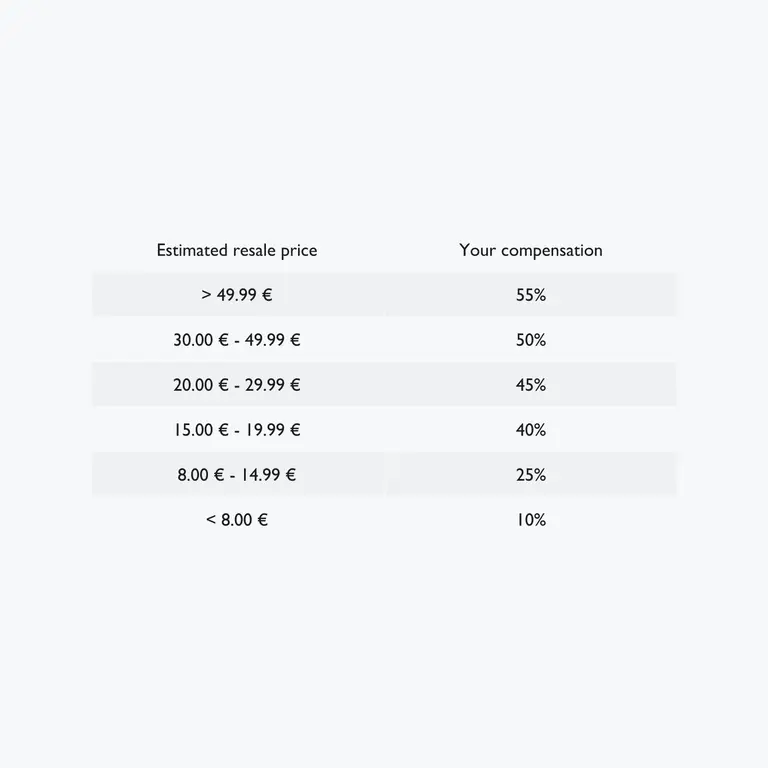The width and height of the screenshot is (768, 768).
Task: Click the 15.00 € - 19.99 € range
Action: [237, 430]
